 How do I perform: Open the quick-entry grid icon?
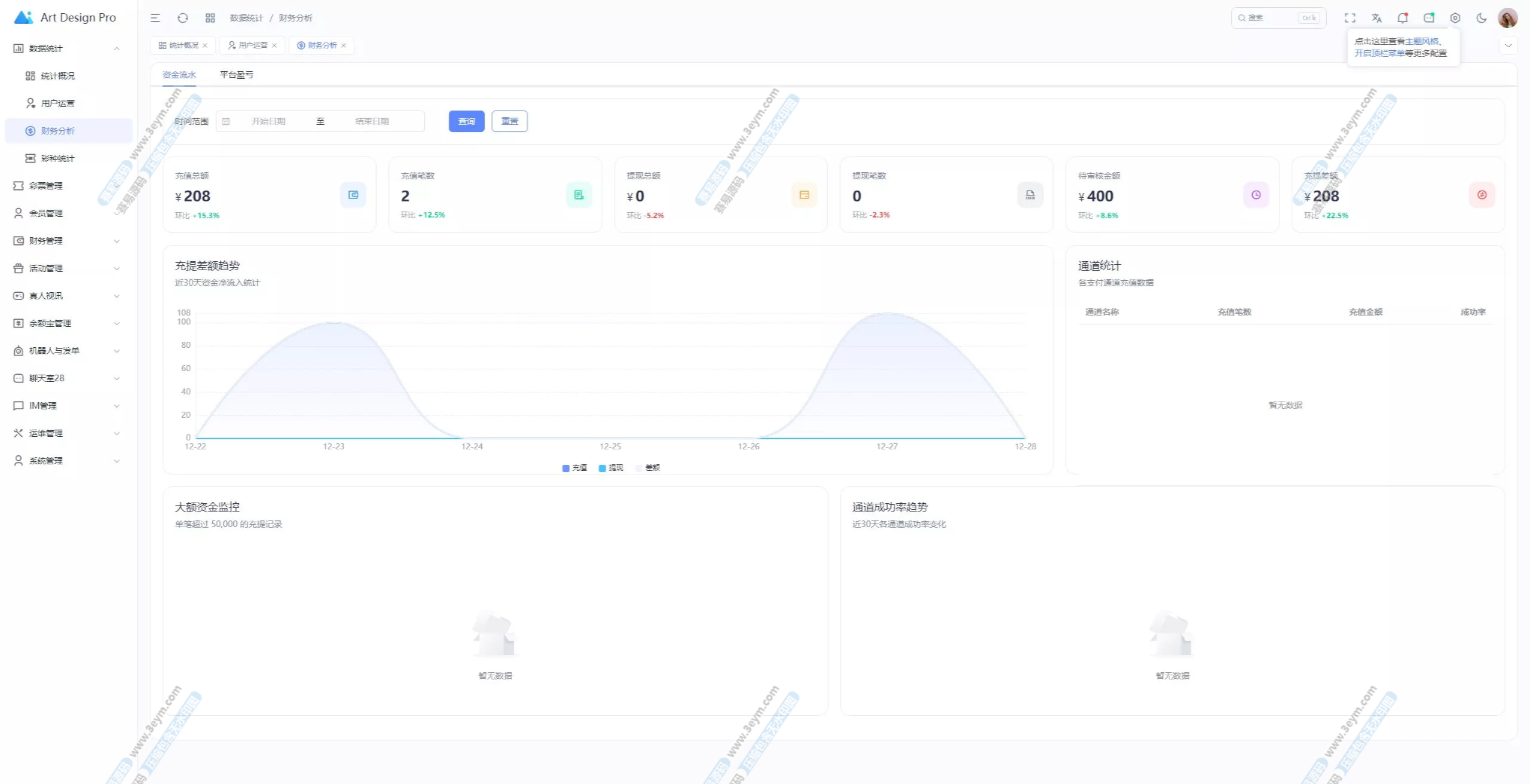210,18
